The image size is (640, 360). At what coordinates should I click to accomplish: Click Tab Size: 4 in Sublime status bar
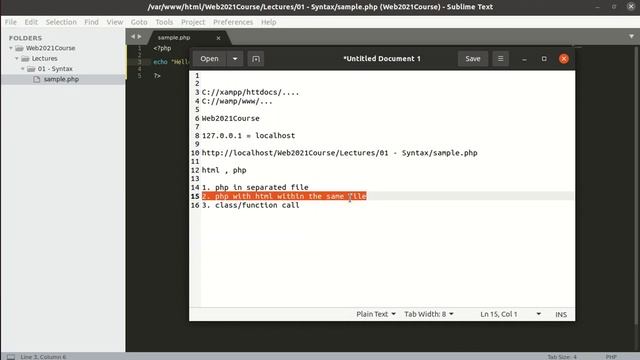(562, 357)
